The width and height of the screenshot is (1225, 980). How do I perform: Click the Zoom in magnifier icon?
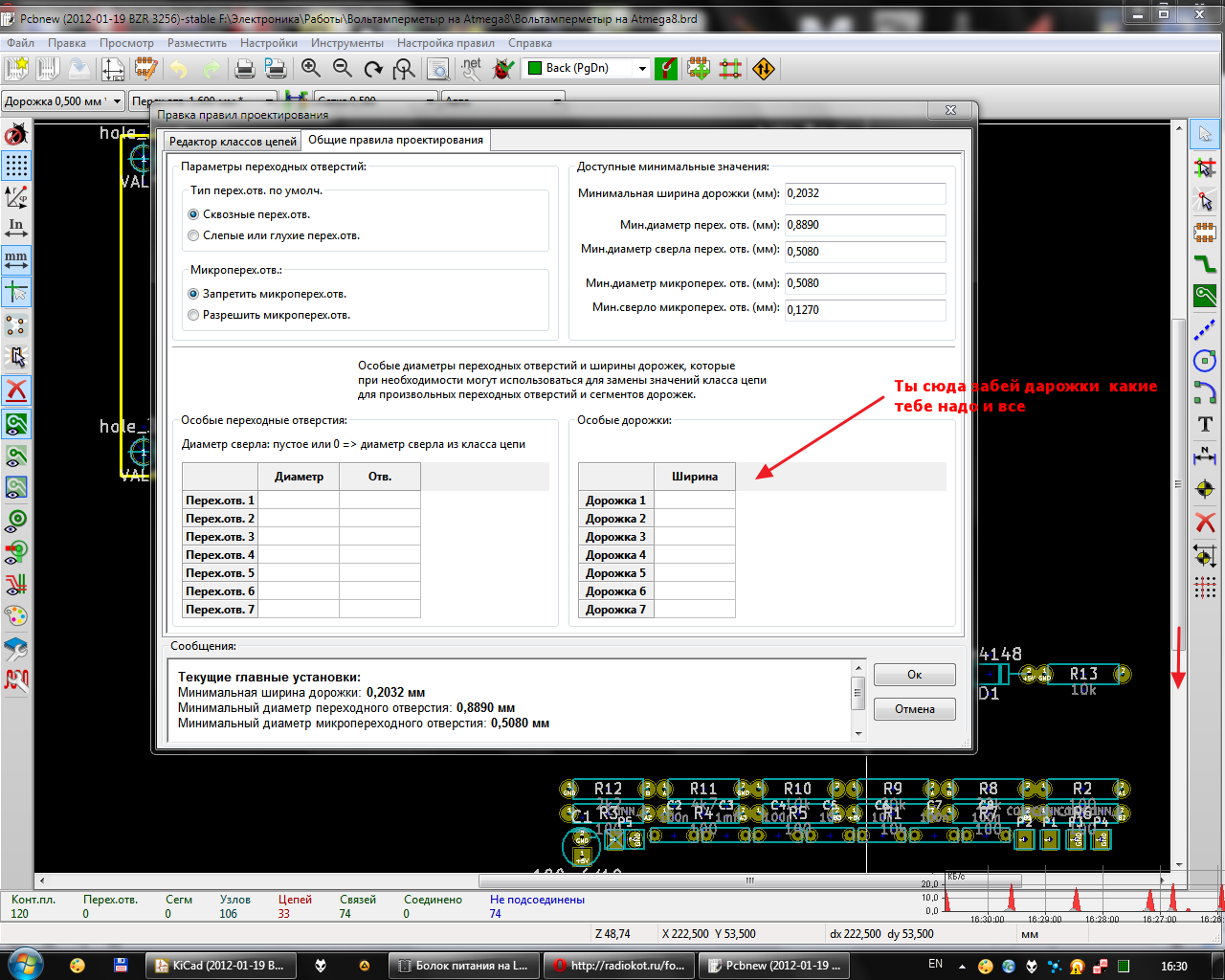311,69
